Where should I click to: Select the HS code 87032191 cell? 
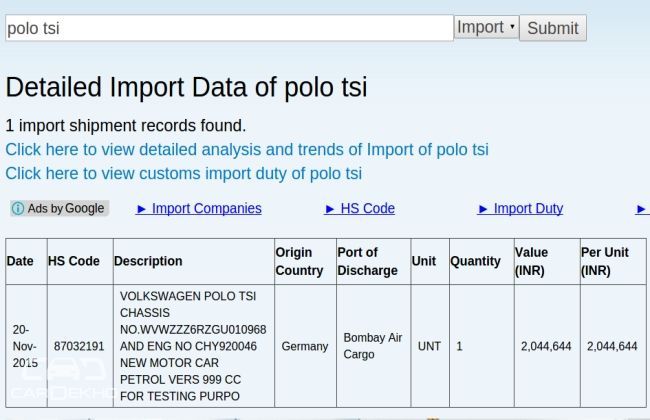pyautogui.click(x=80, y=346)
